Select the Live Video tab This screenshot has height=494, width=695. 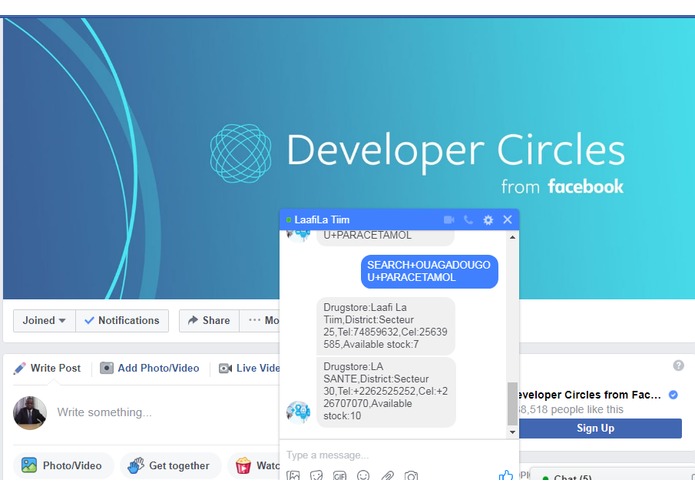pyautogui.click(x=250, y=368)
